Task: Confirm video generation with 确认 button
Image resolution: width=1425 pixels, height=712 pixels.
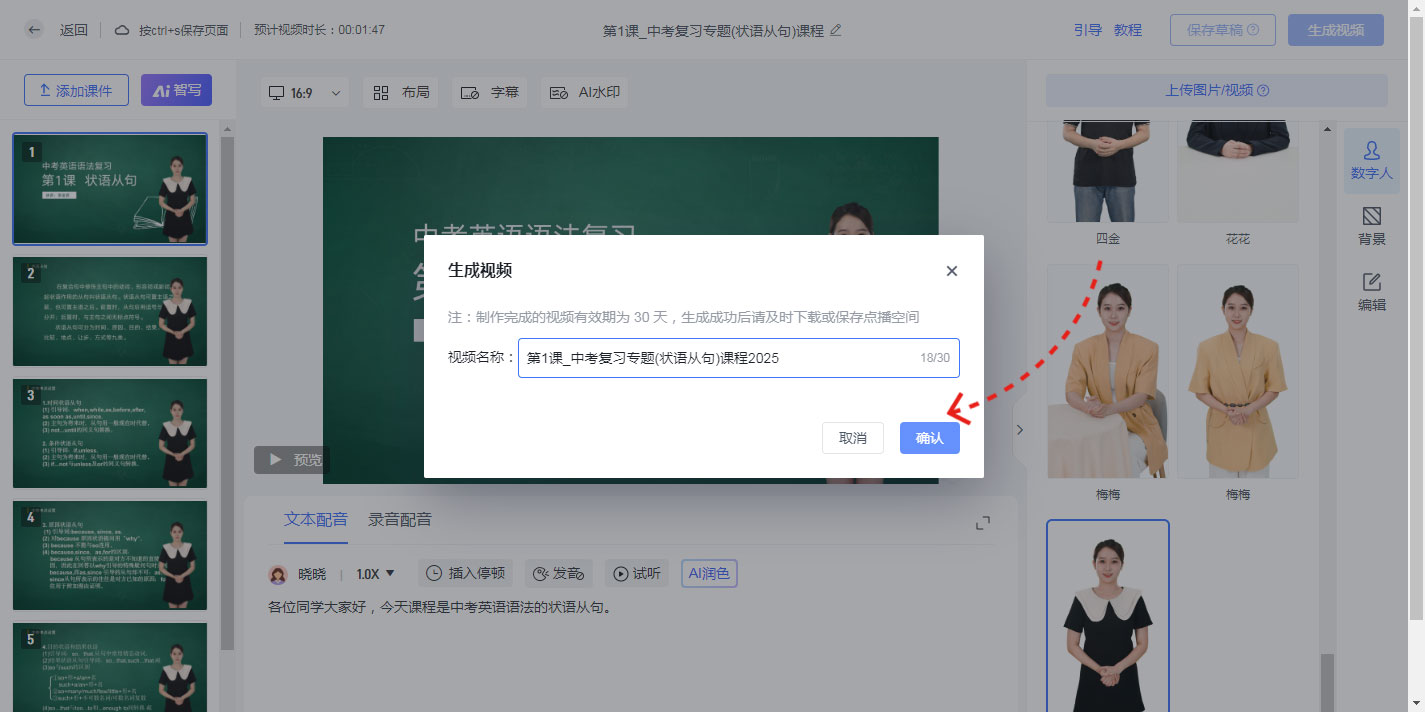Action: [929, 437]
